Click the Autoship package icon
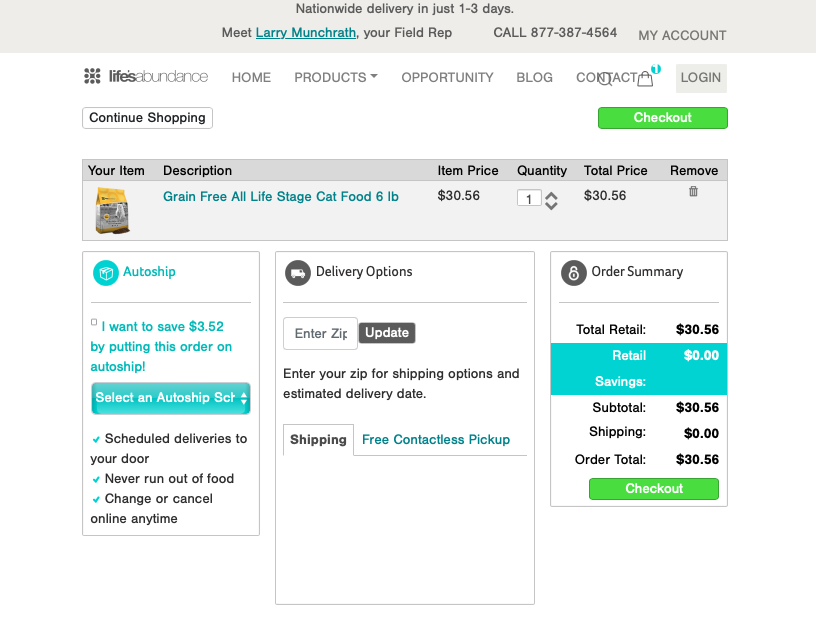Viewport: 816px width, 641px height. [105, 272]
